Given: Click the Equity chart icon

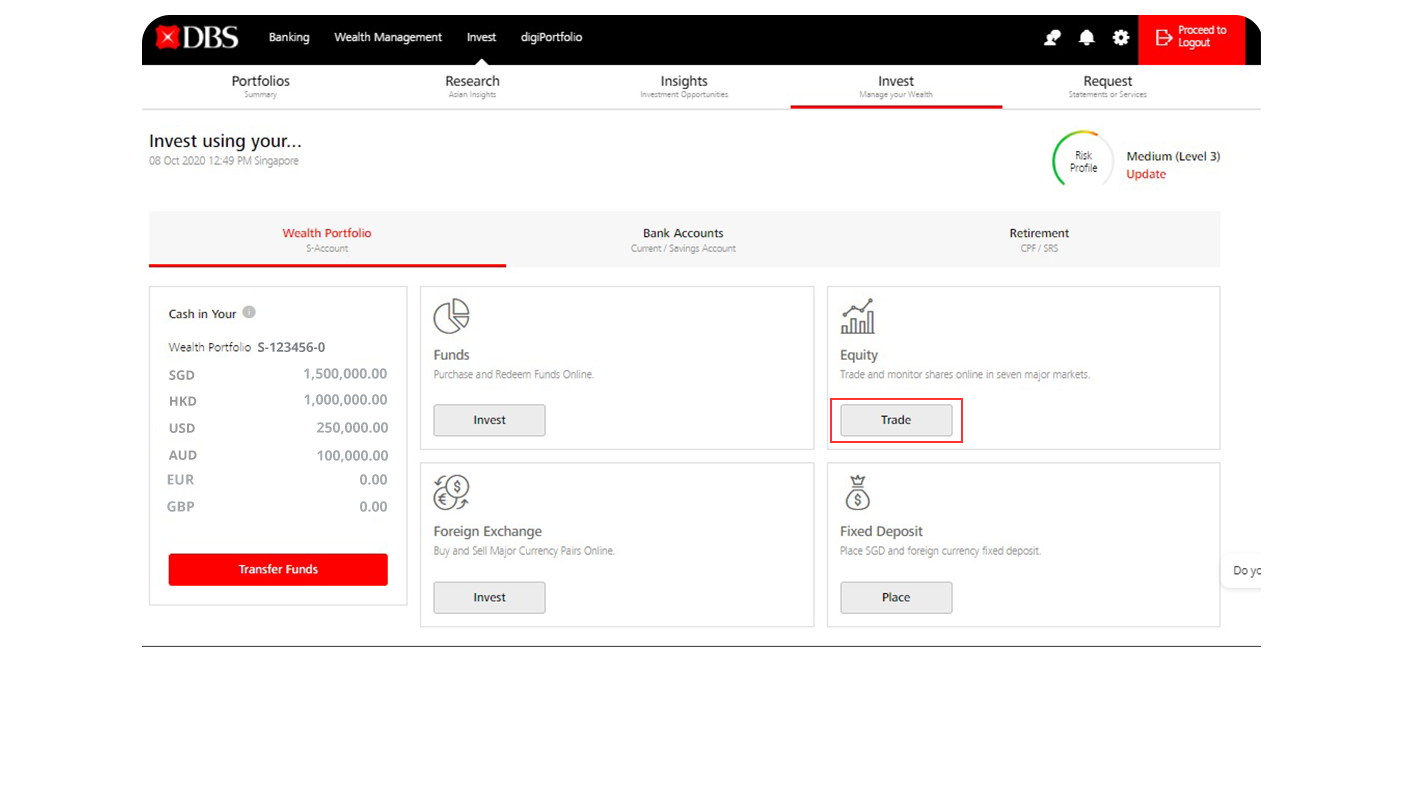Looking at the screenshot, I should click(x=858, y=316).
